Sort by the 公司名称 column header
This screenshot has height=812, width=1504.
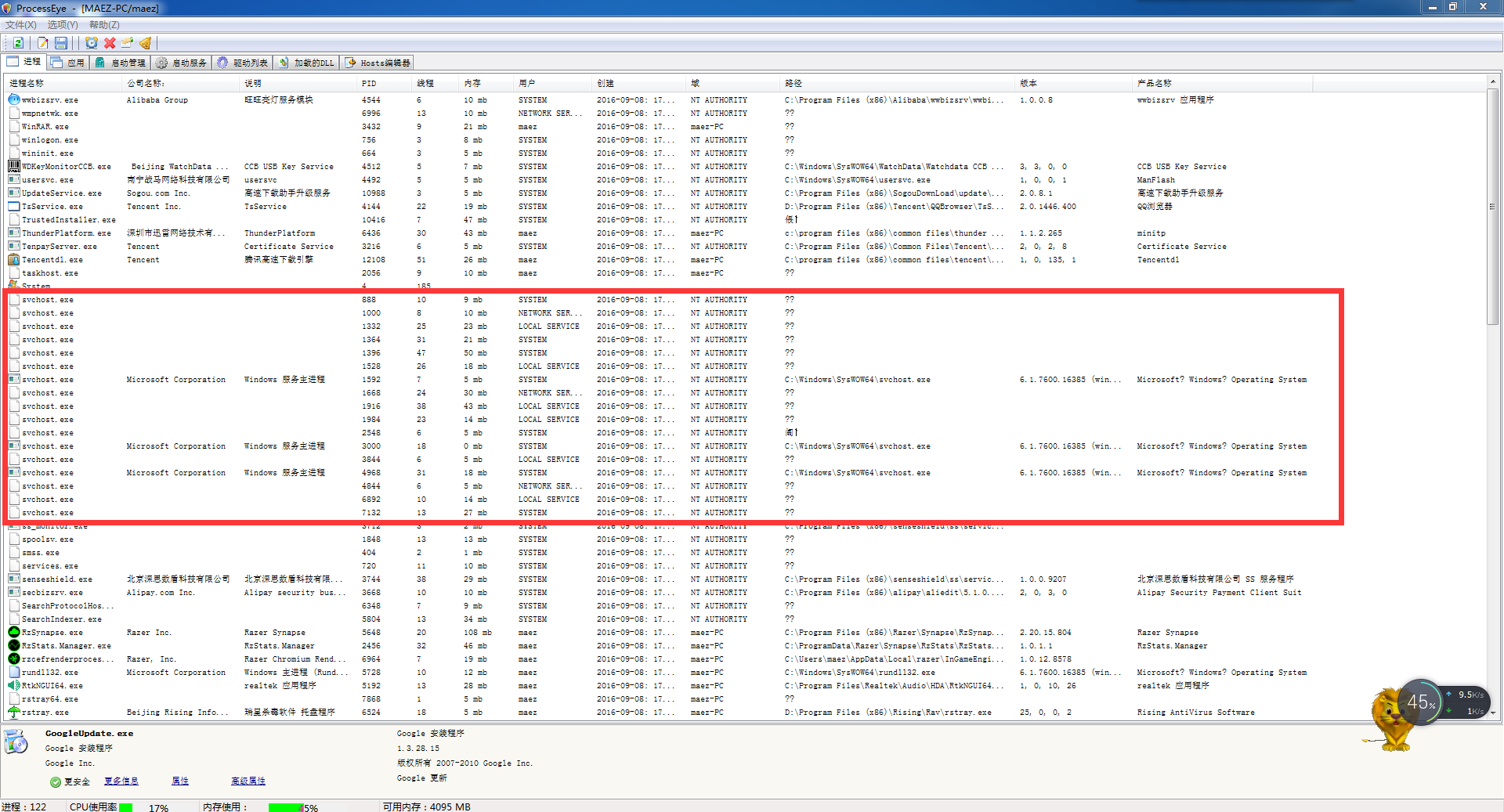[181, 83]
